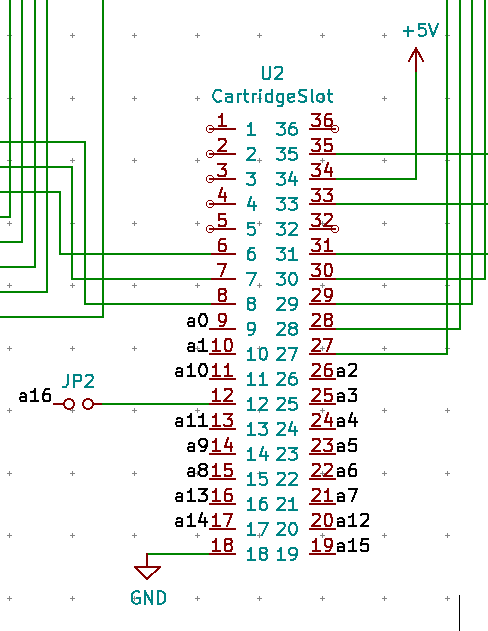Click the GND text label
This screenshot has width=488, height=631.
click(x=148, y=598)
